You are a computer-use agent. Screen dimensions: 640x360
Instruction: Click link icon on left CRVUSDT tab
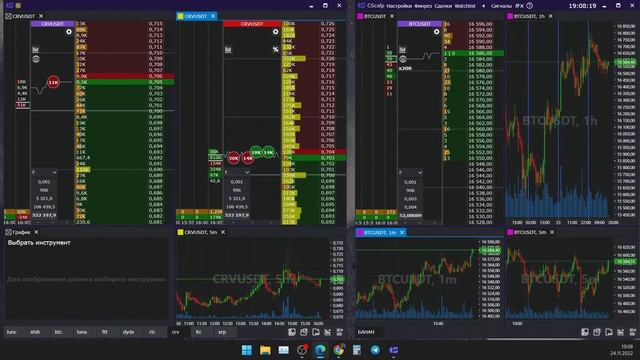(x=8, y=16)
